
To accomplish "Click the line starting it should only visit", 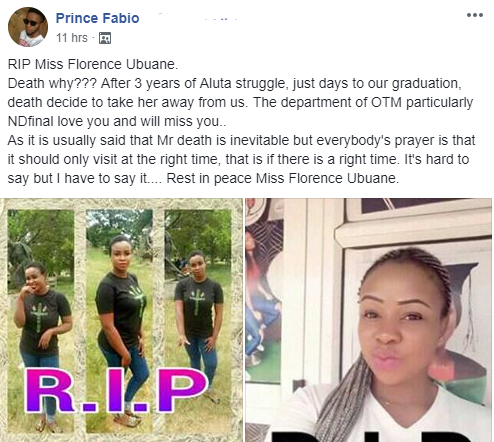I will coord(238,159).
